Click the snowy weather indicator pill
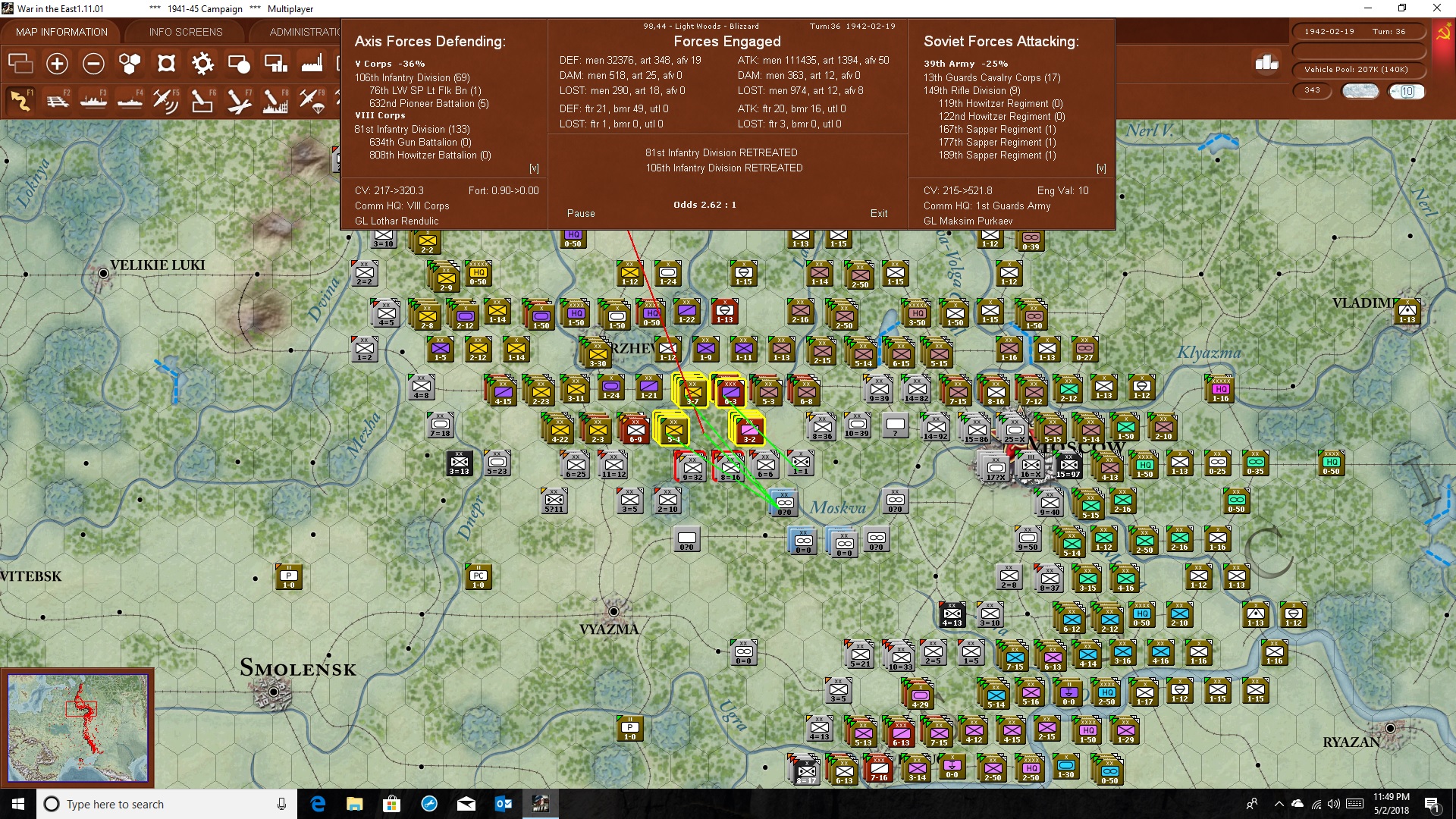Viewport: 1456px width, 819px height. [x=1360, y=91]
